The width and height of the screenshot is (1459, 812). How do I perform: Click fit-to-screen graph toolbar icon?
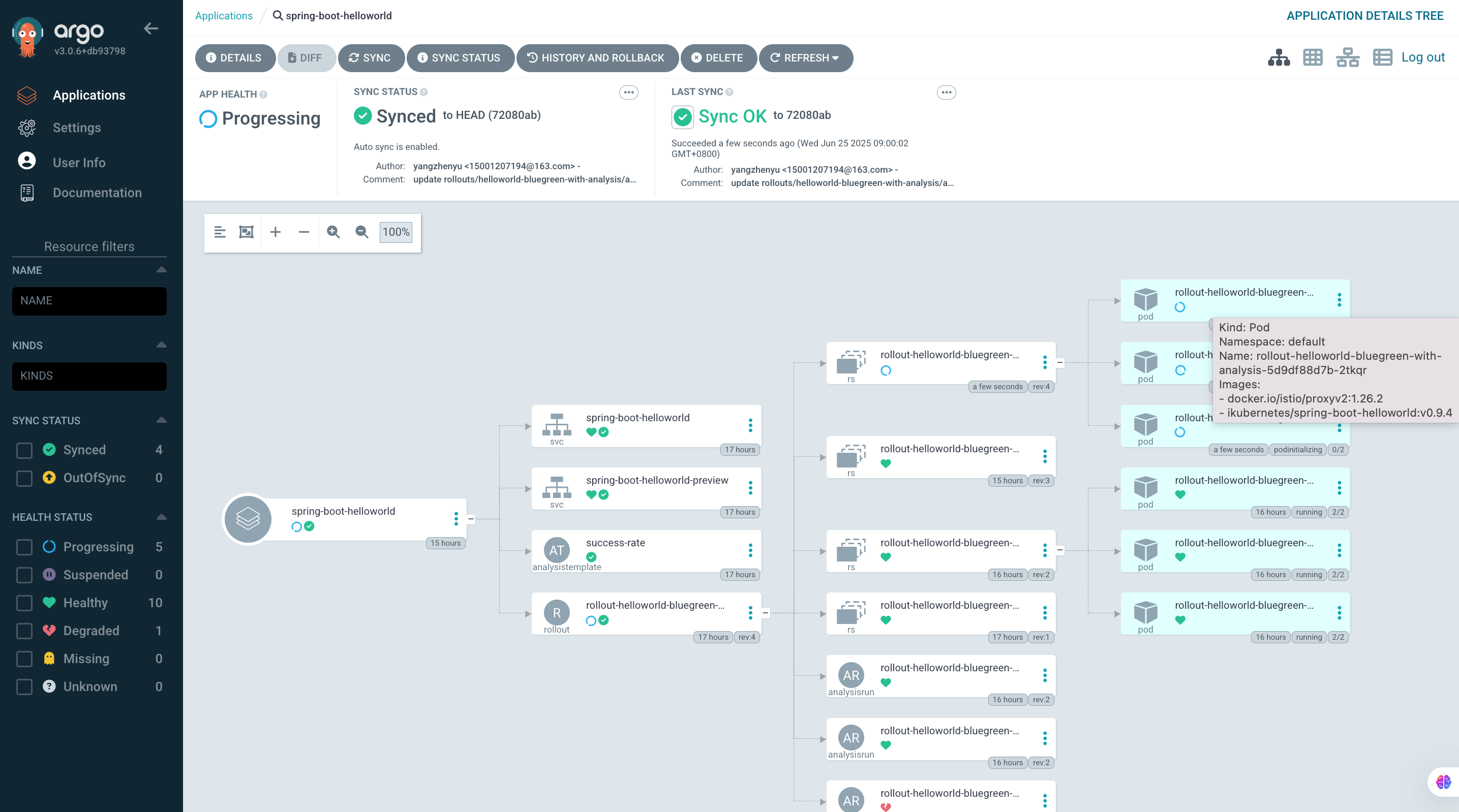pos(247,232)
